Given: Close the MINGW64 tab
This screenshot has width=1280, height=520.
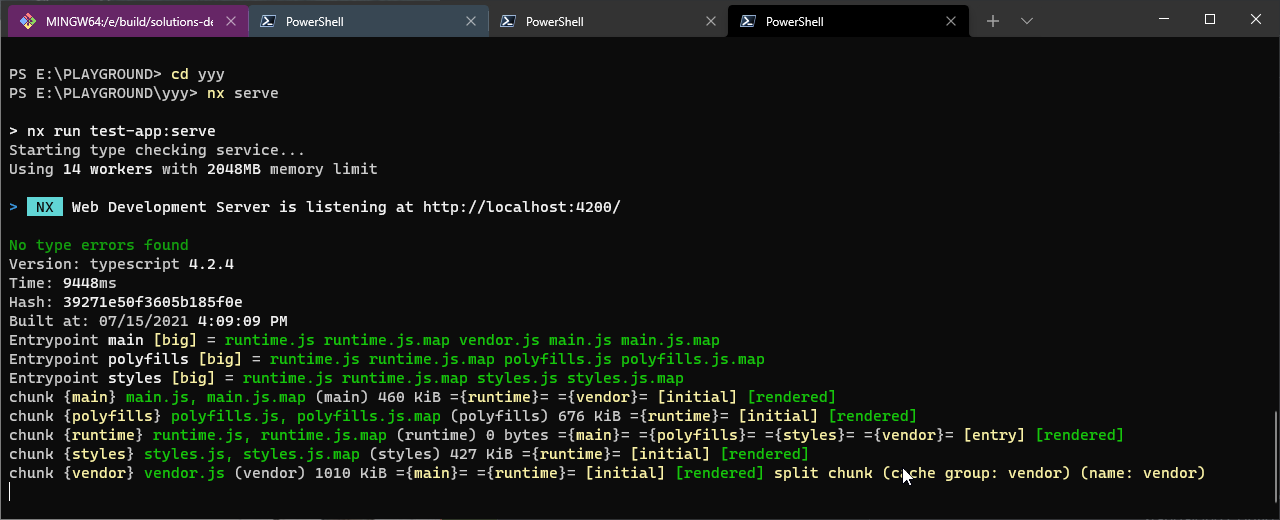Looking at the screenshot, I should tap(231, 21).
